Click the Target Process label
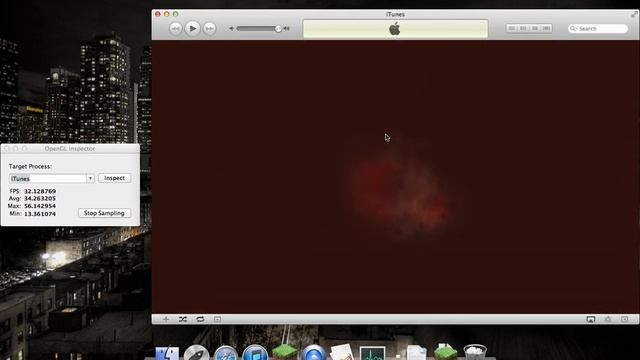 point(30,167)
